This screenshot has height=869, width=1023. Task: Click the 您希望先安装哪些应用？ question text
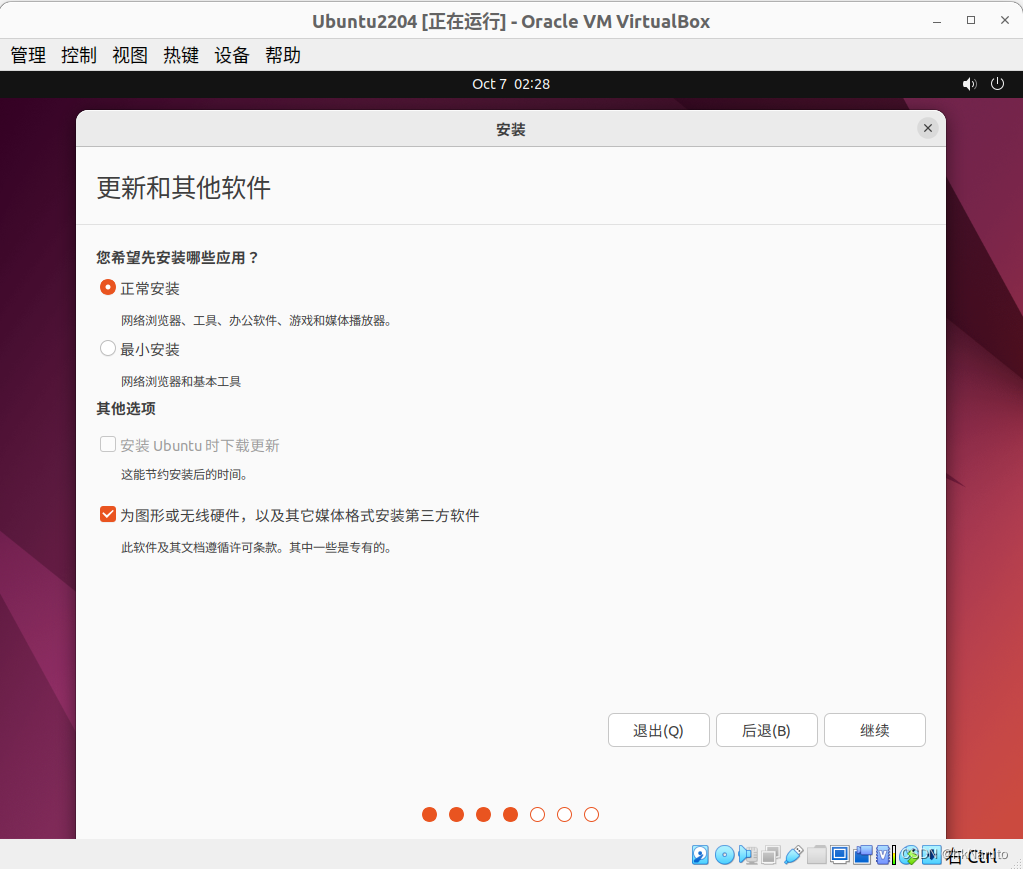point(177,258)
